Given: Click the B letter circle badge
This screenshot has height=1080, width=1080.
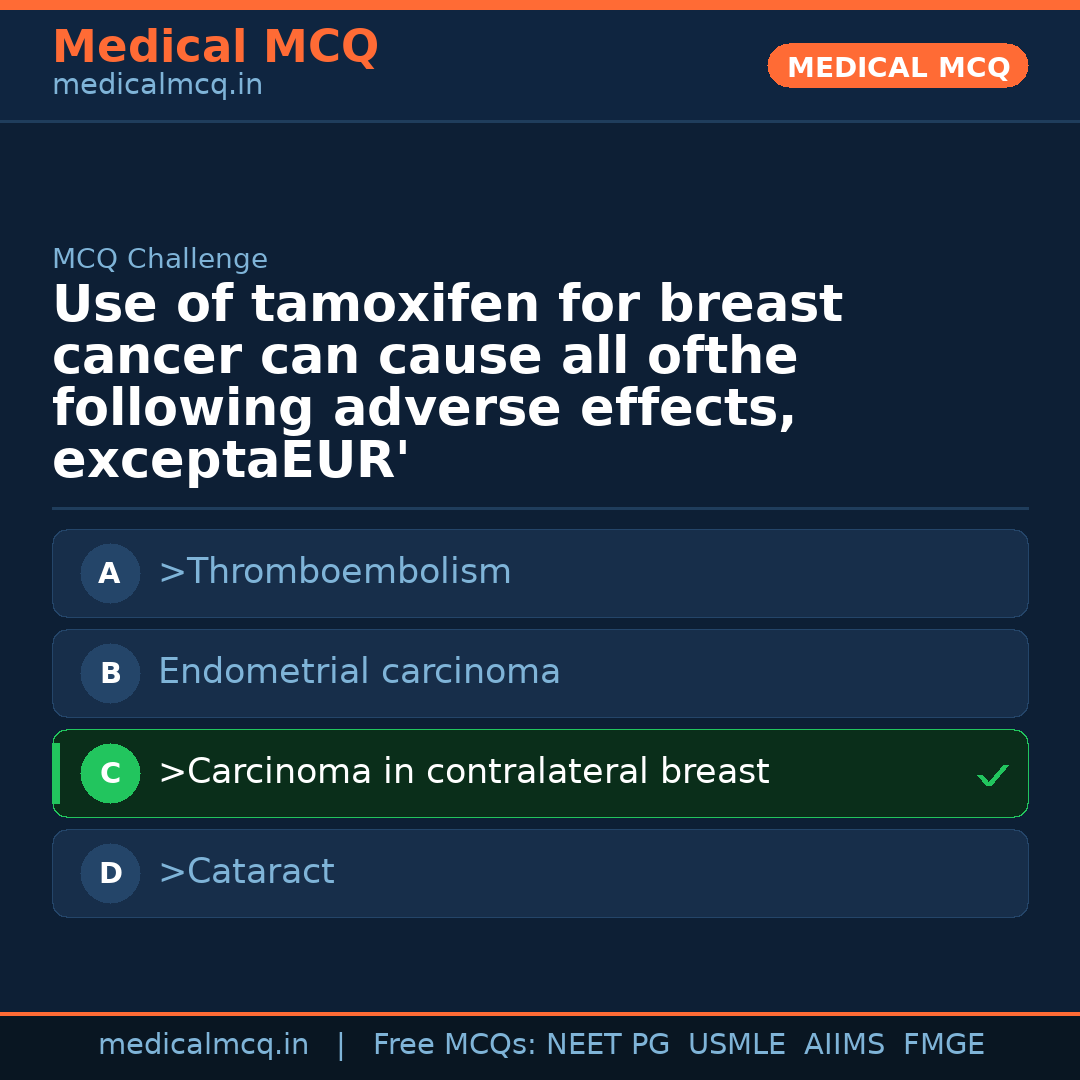Looking at the screenshot, I should coord(110,674).
